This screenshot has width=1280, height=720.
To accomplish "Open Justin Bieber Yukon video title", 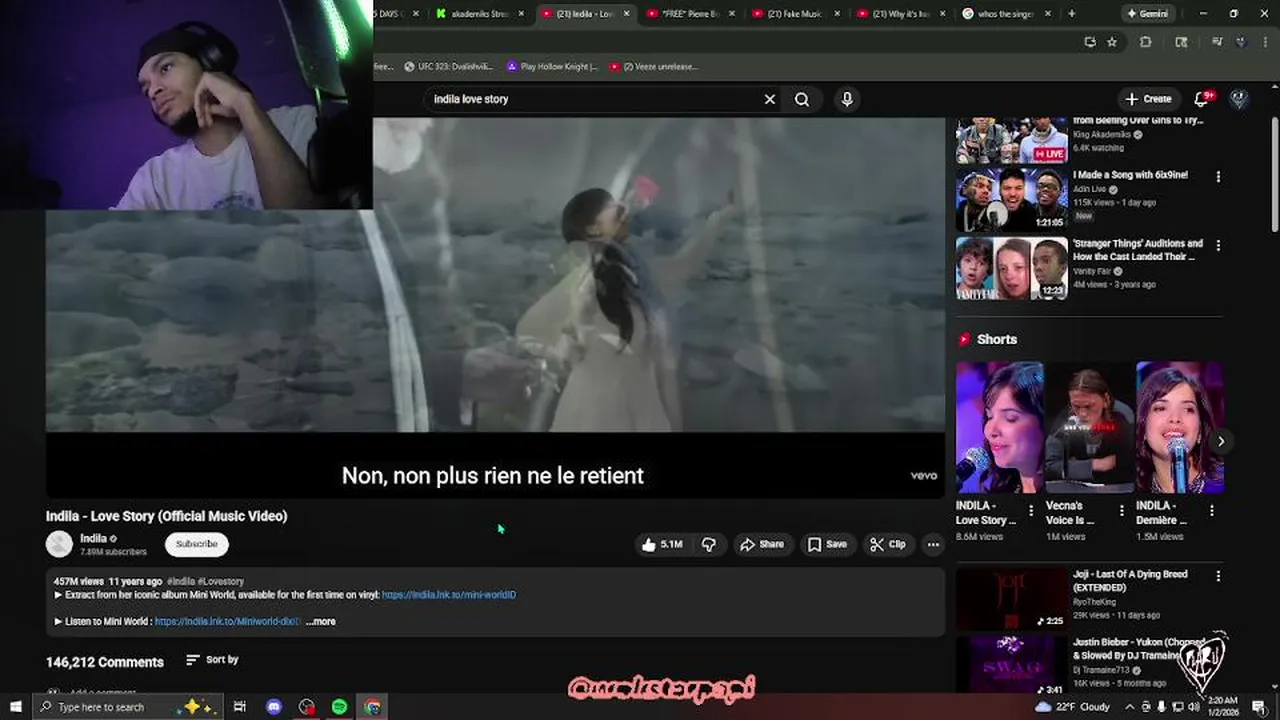I will click(x=1140, y=649).
